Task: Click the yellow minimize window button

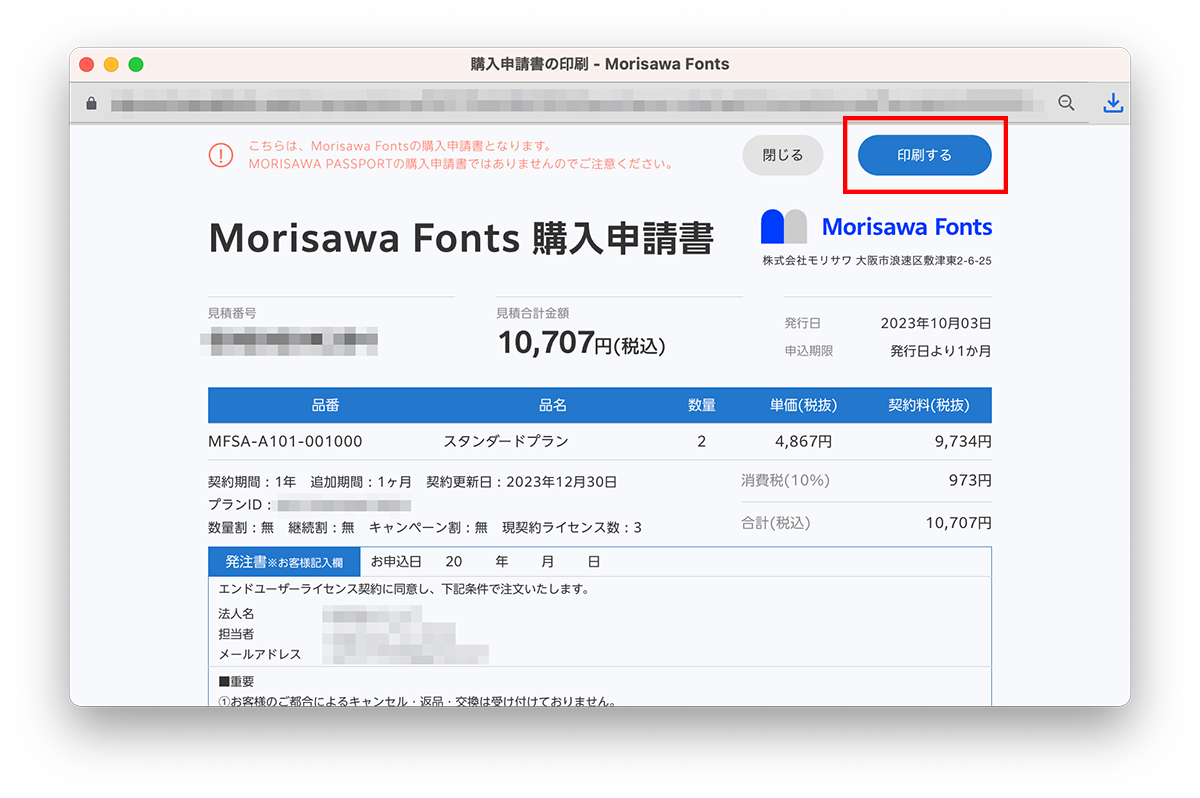Action: point(111,64)
